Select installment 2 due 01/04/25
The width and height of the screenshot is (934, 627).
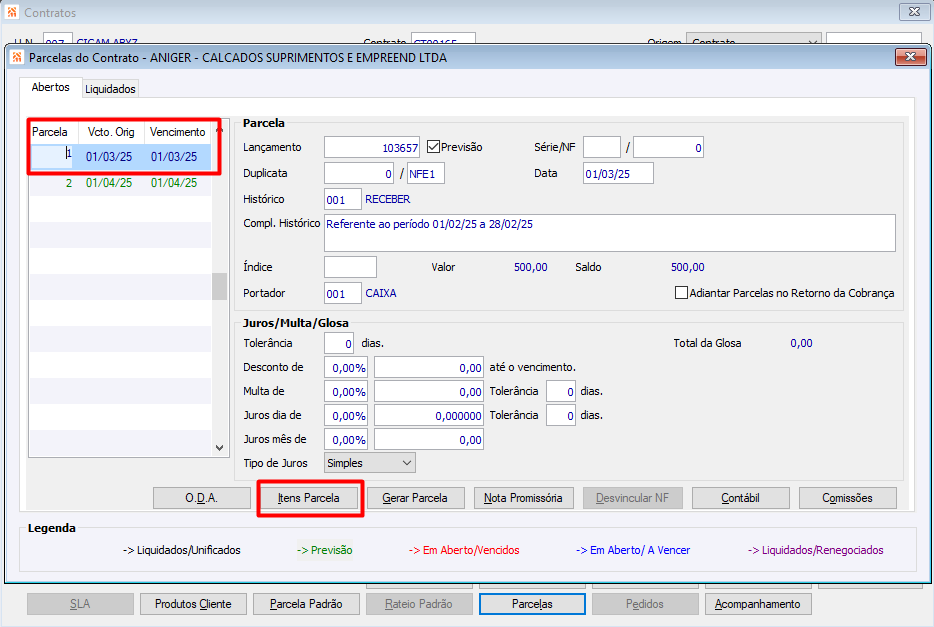(121, 183)
